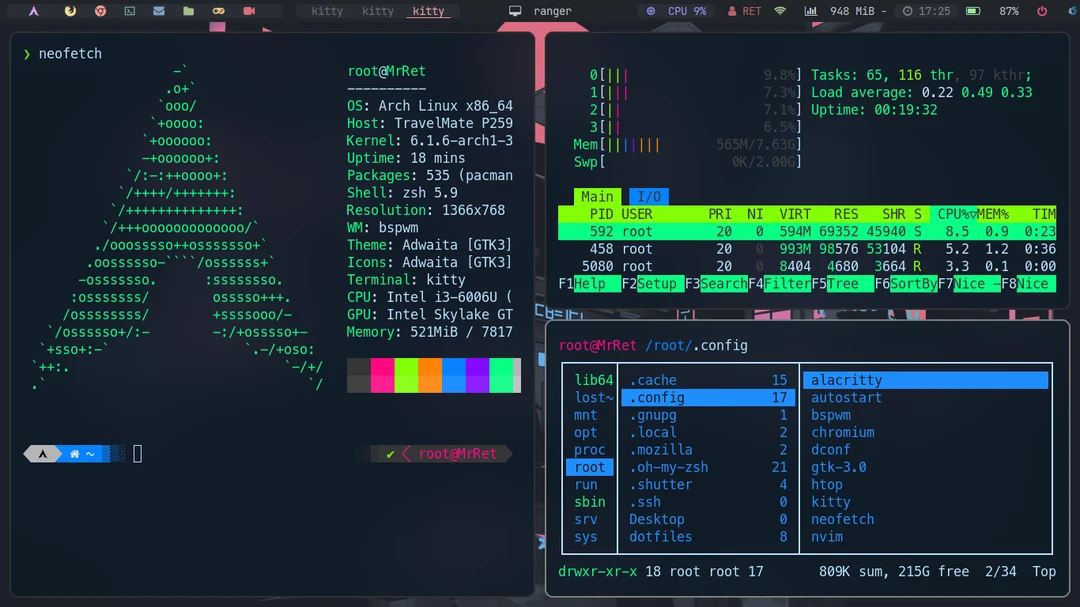Click the WiFi signal icon in the status bar
The height and width of the screenshot is (607, 1080).
780,11
